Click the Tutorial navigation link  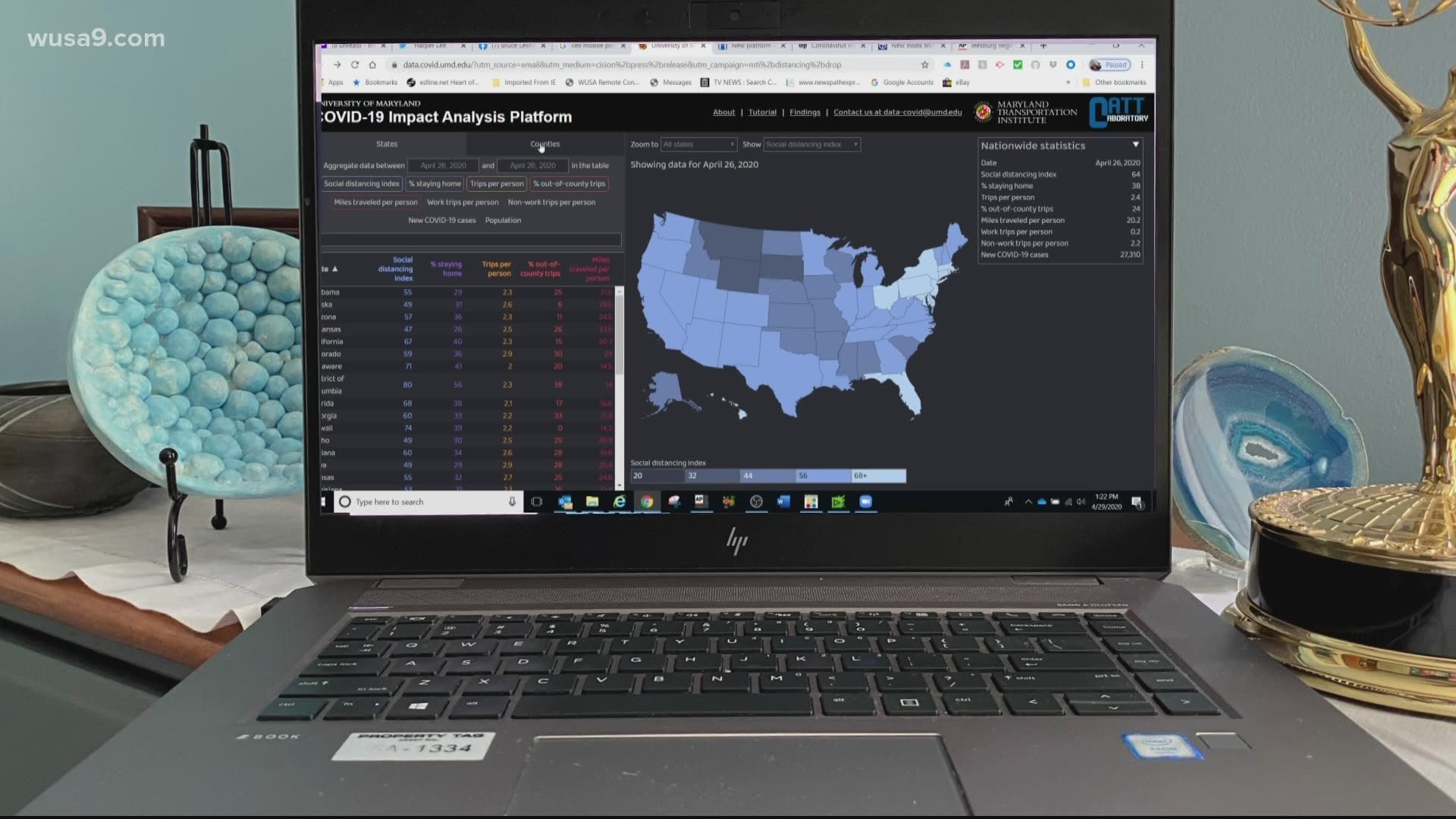762,112
